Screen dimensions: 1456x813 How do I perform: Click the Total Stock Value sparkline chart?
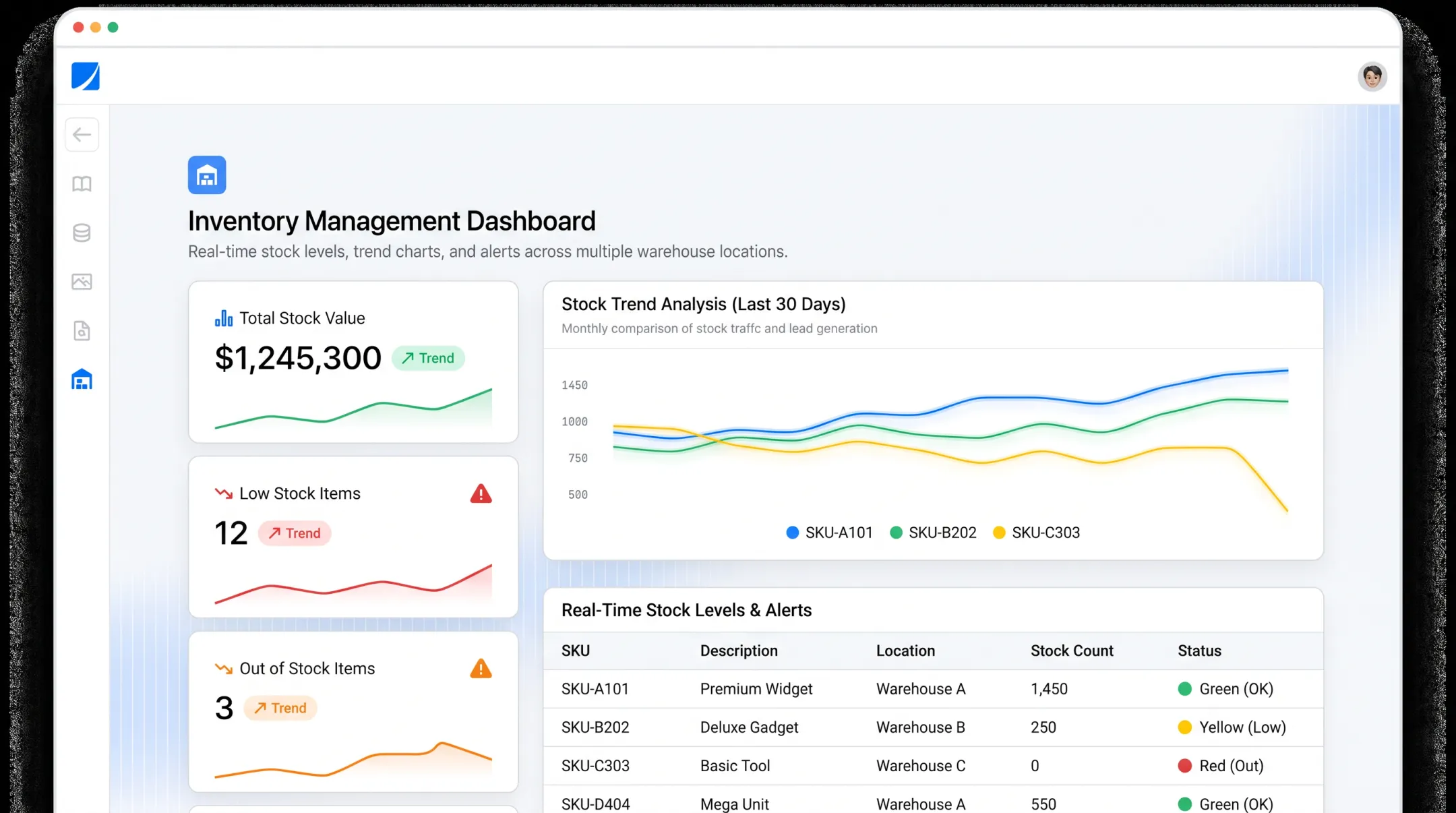coord(353,409)
